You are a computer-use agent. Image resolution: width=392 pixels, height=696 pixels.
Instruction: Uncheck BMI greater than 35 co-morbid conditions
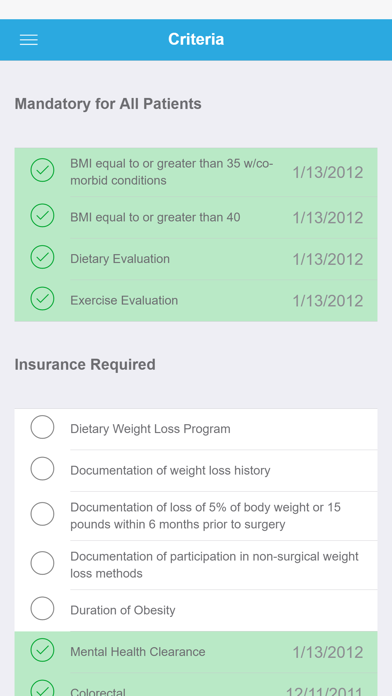[42, 170]
